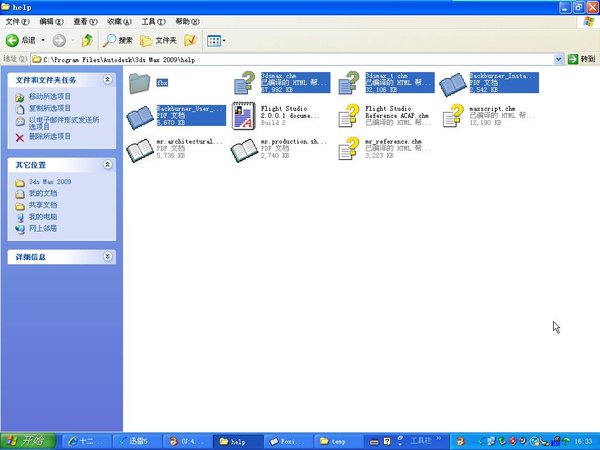
Task: Select the maxscript.chm file icon
Action: [x=453, y=116]
